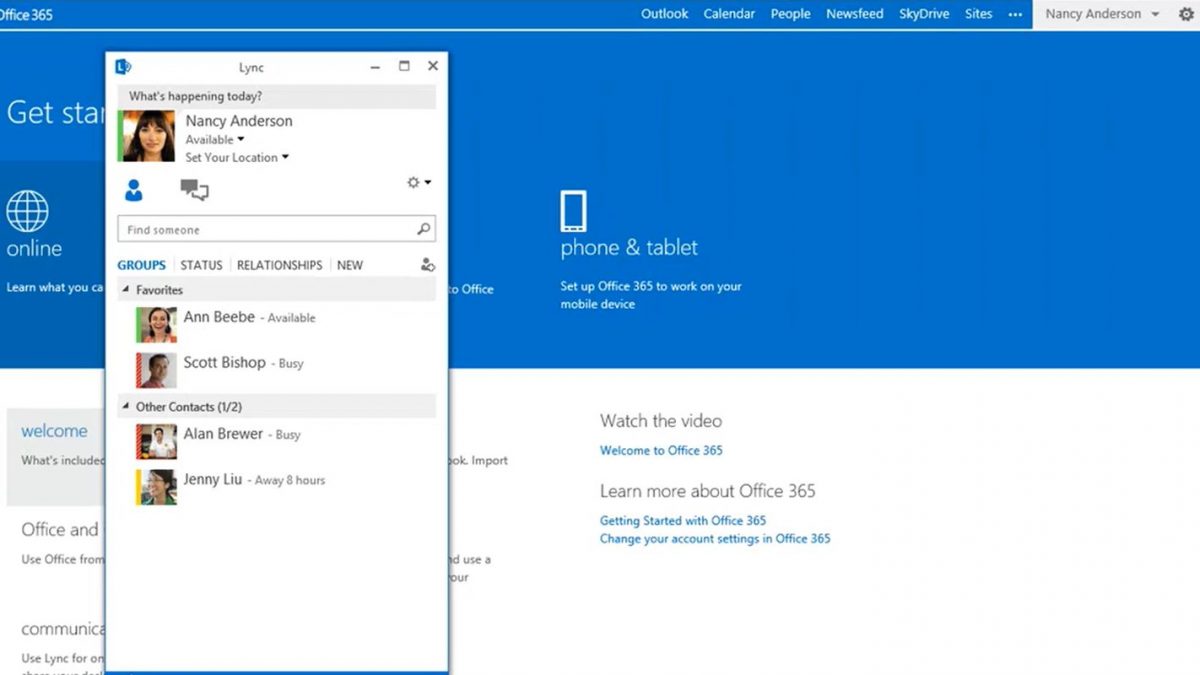Select the Alan Brewer contact name
The width and height of the screenshot is (1200, 675).
point(223,434)
